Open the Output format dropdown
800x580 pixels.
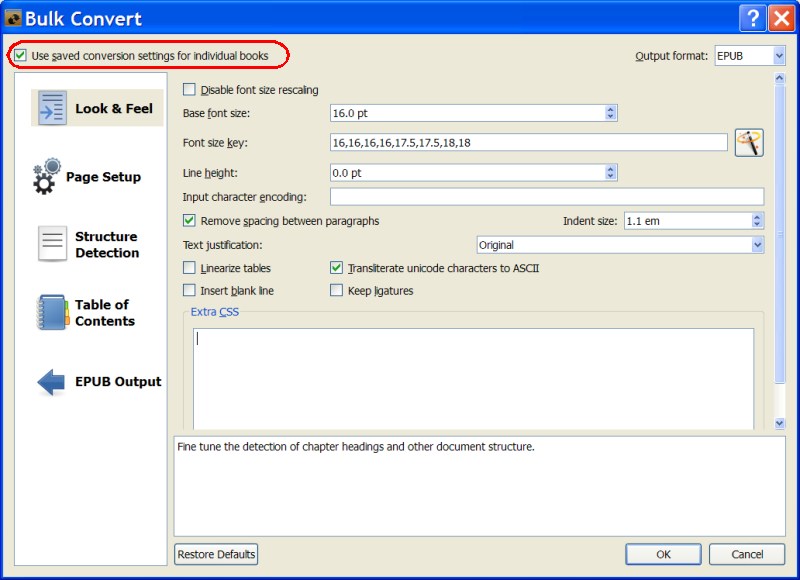pyautogui.click(x=779, y=56)
